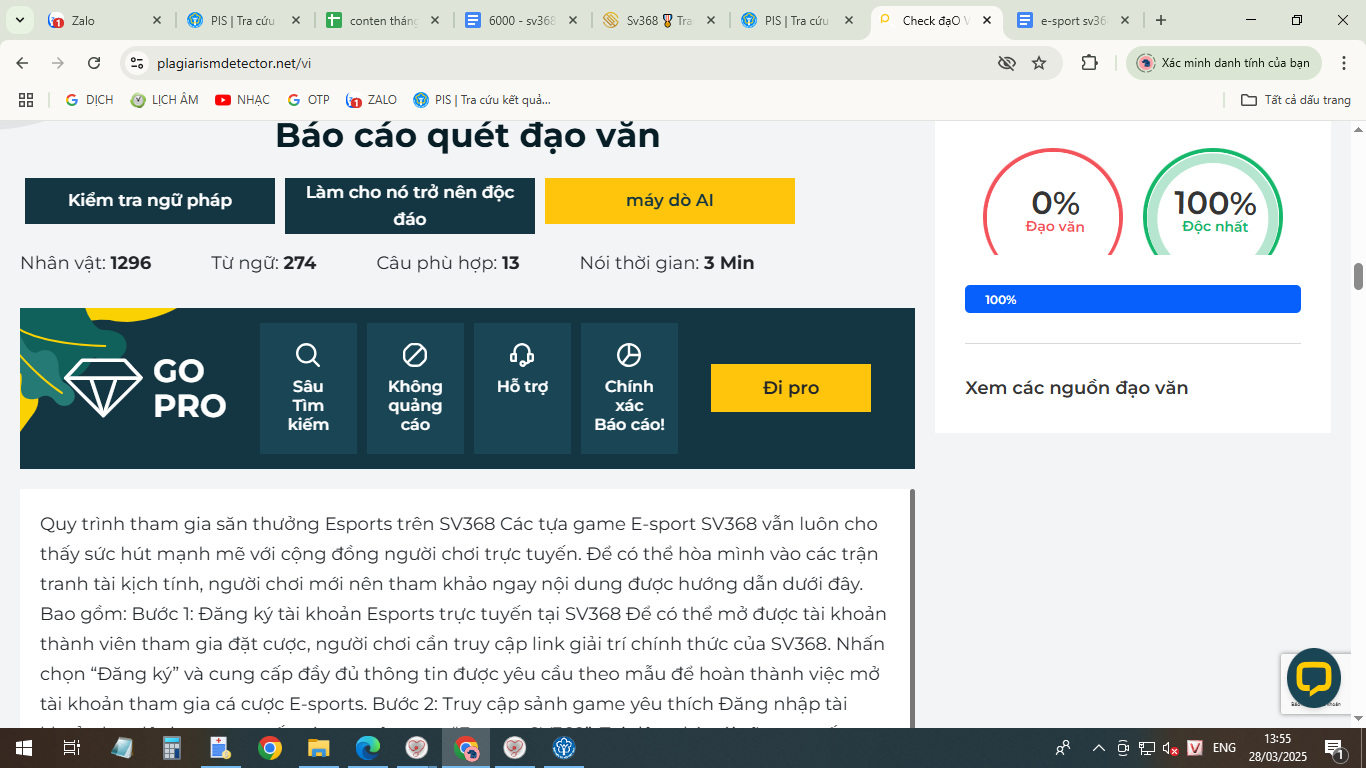Click the GO PRO diamond logo
Viewport: 1366px width, 768px height.
coord(145,388)
